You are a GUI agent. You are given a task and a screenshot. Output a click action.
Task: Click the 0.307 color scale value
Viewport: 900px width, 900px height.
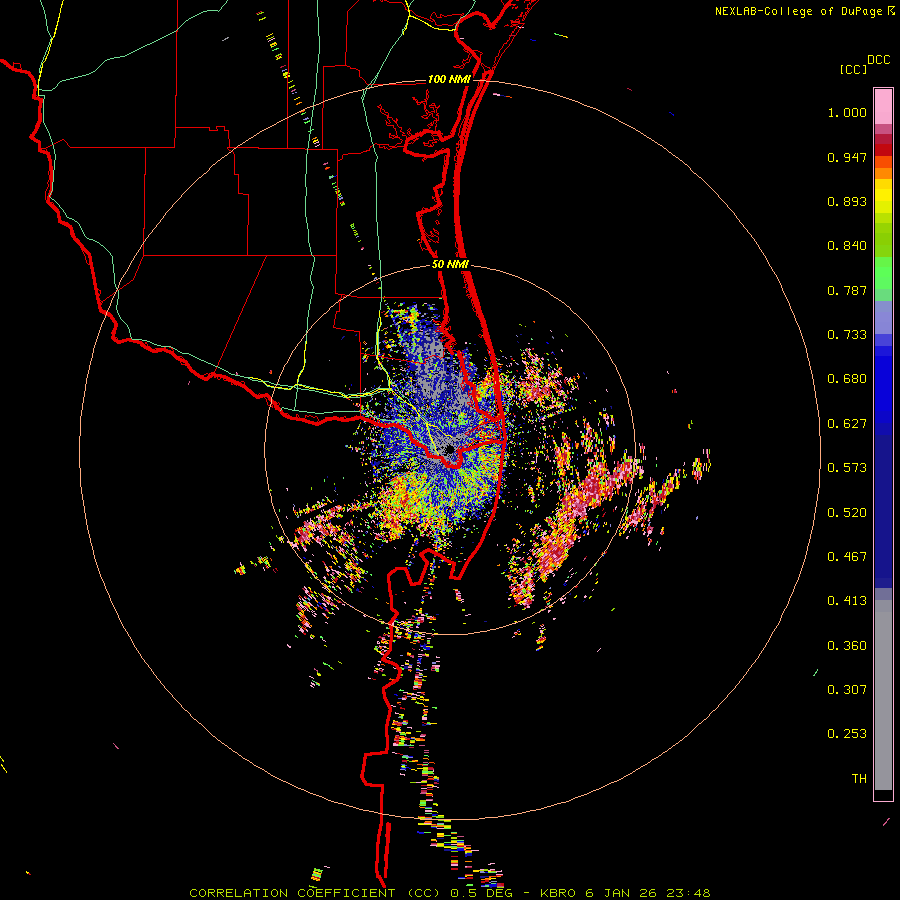pyautogui.click(x=847, y=690)
